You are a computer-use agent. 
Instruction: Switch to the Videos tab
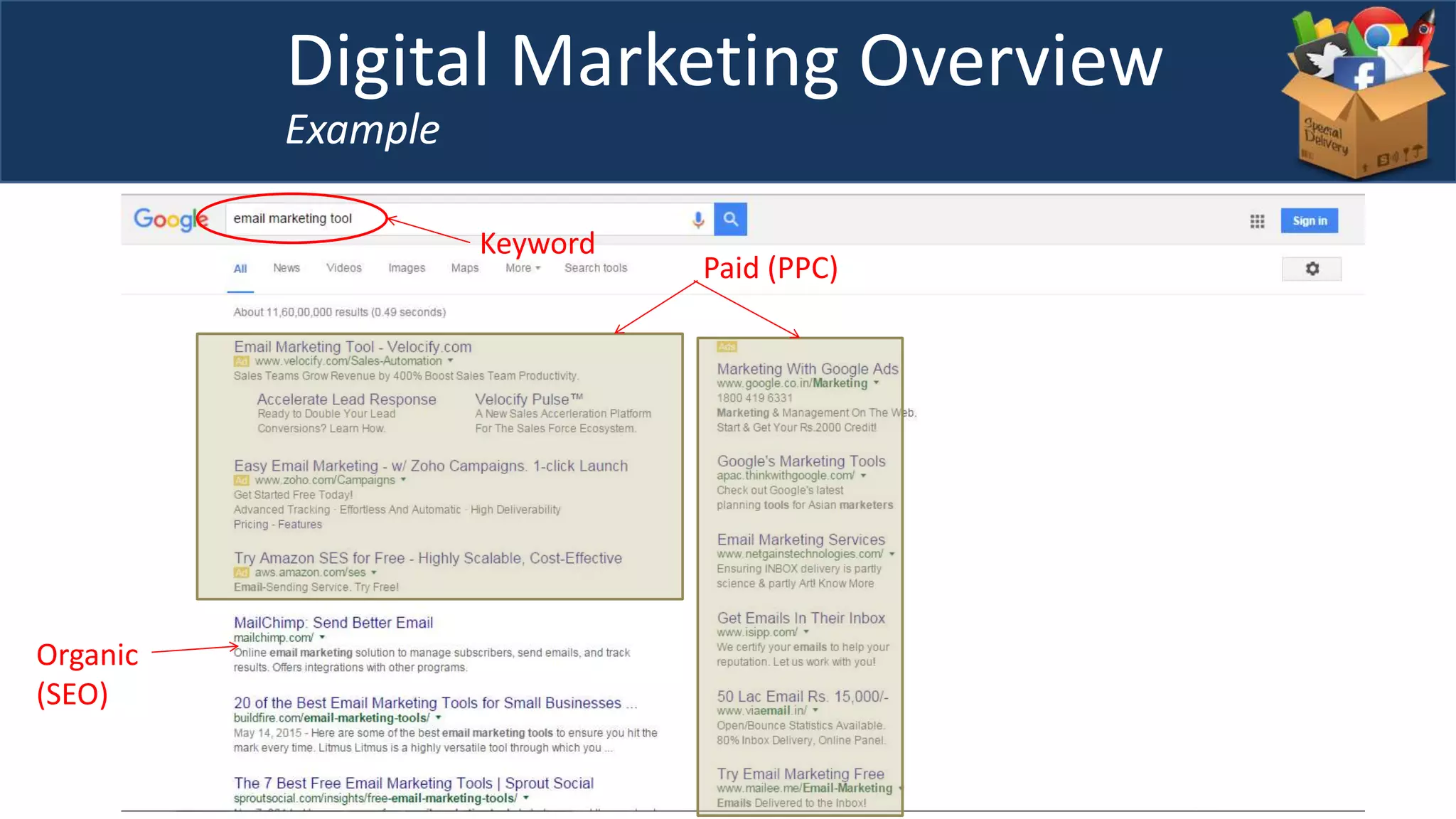coord(344,268)
